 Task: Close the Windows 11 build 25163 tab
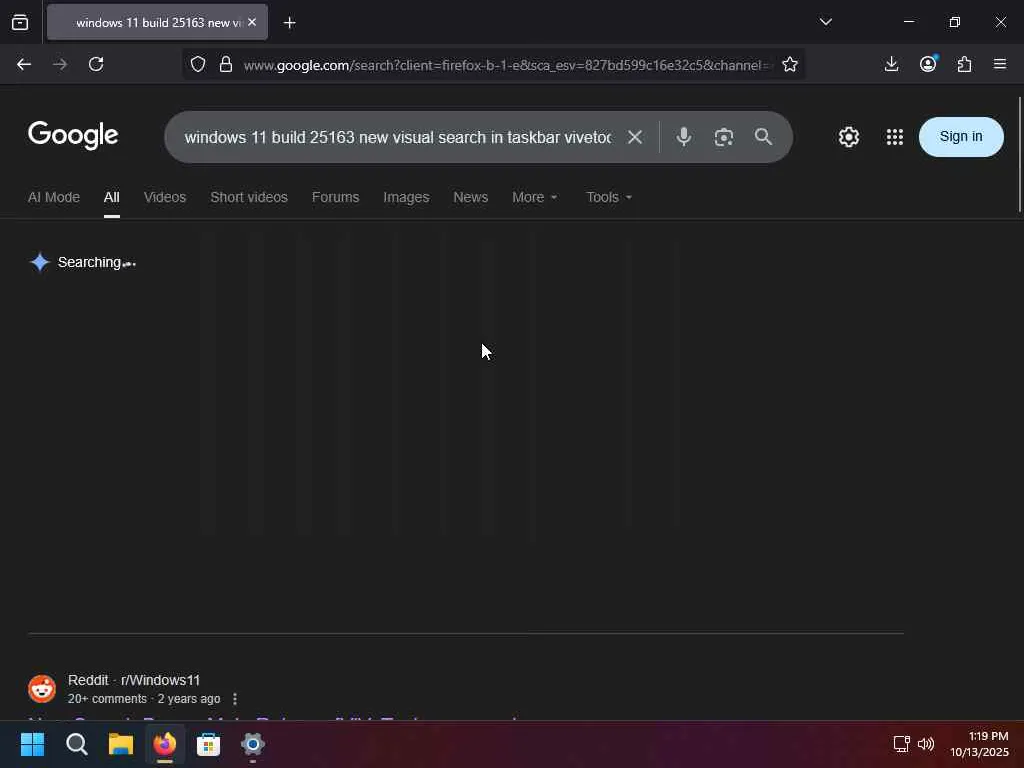[x=252, y=22]
